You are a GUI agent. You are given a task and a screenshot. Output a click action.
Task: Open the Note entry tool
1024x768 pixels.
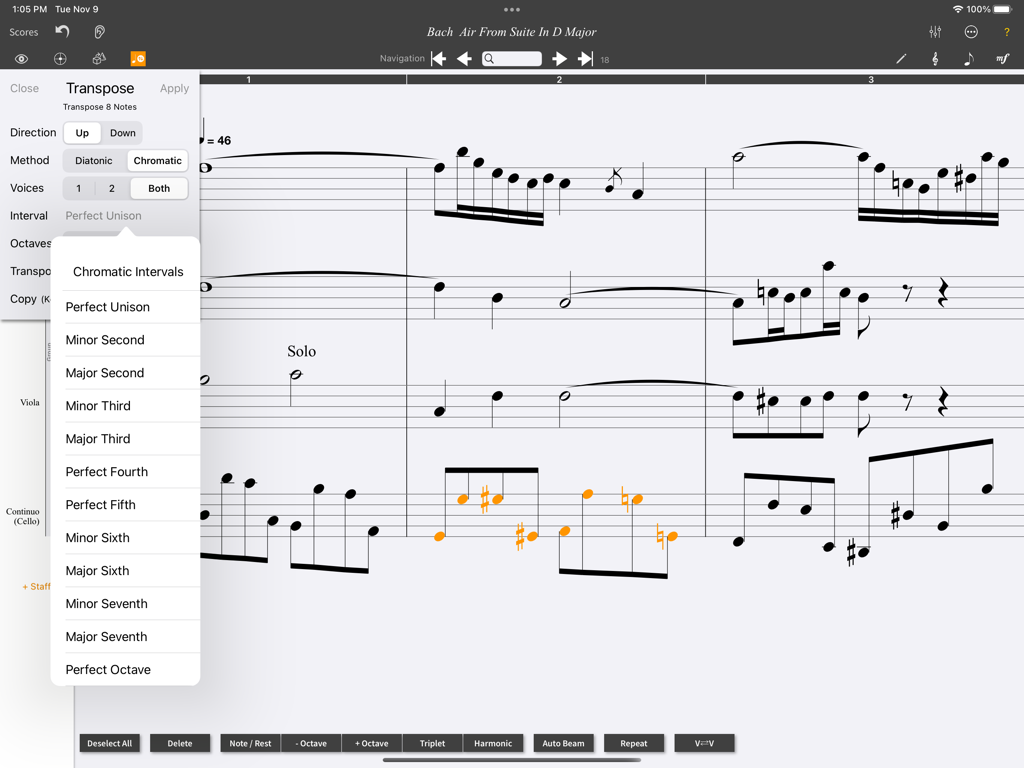coord(966,58)
